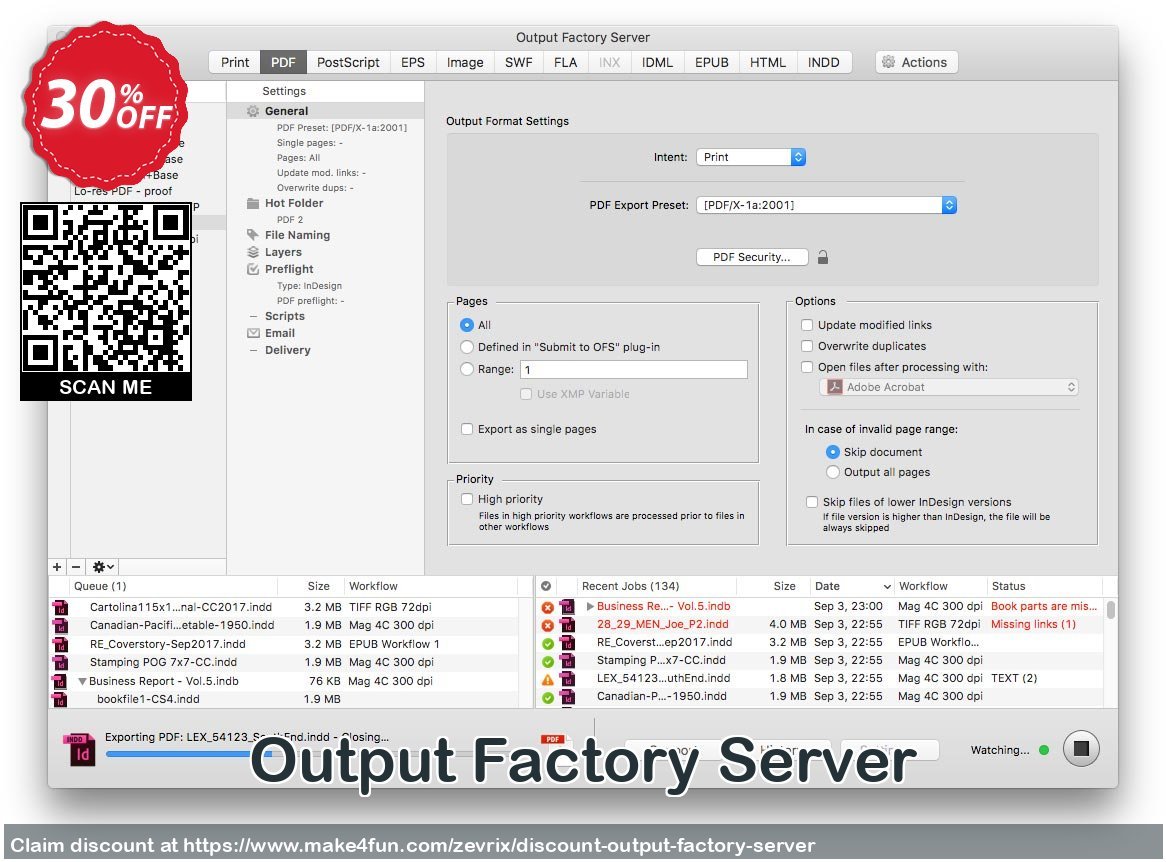Click the PDF Security lock icon
The image size is (1166, 862).
click(x=823, y=257)
